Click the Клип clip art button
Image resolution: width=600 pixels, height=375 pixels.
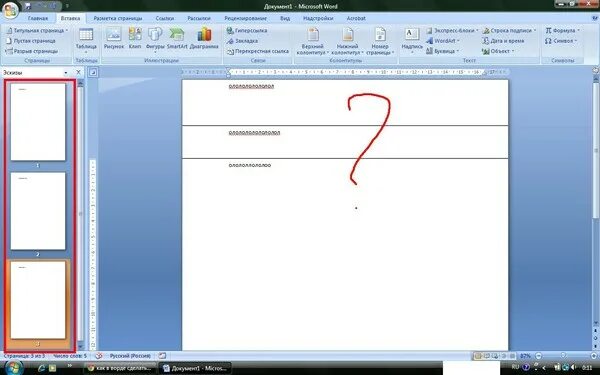135,38
